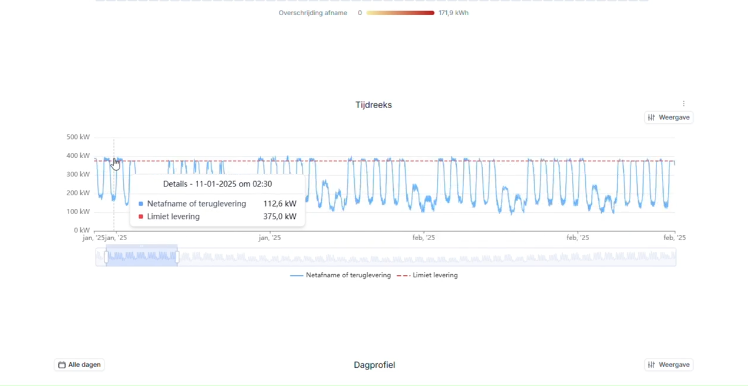The image size is (748, 386).
Task: Click the 500 kW y-axis label
Action: pyautogui.click(x=78, y=137)
